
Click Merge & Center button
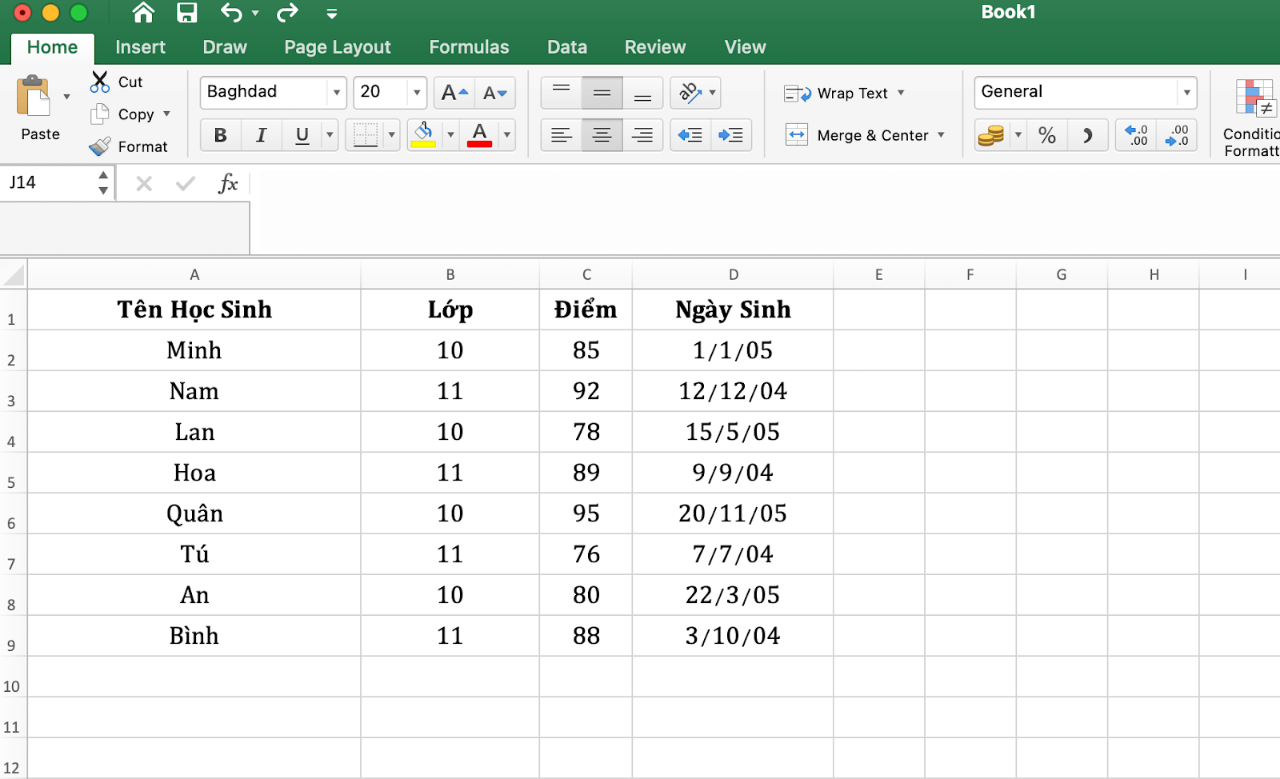pyautogui.click(x=858, y=135)
